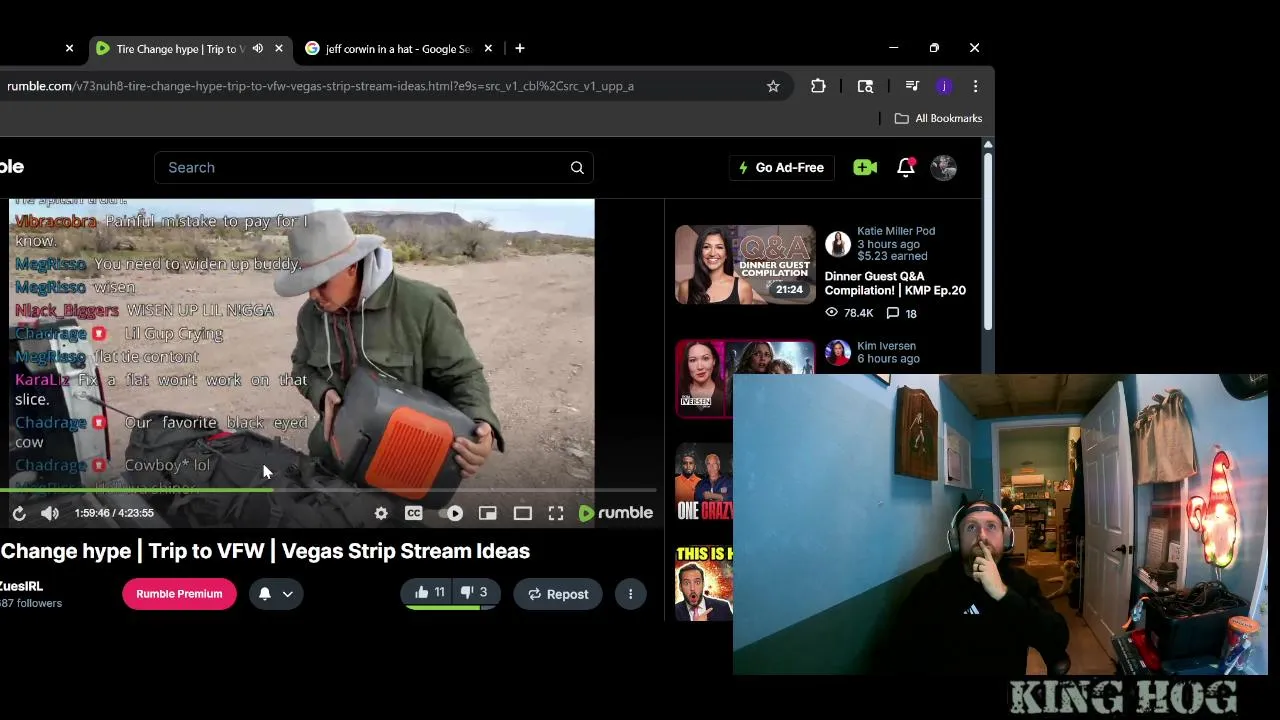1280x720 pixels.
Task: Bookmark this page with the star icon
Action: 773,86
